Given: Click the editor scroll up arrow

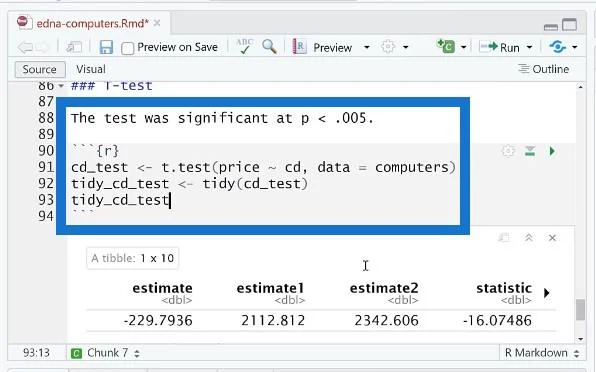Looking at the screenshot, I should coord(580,87).
